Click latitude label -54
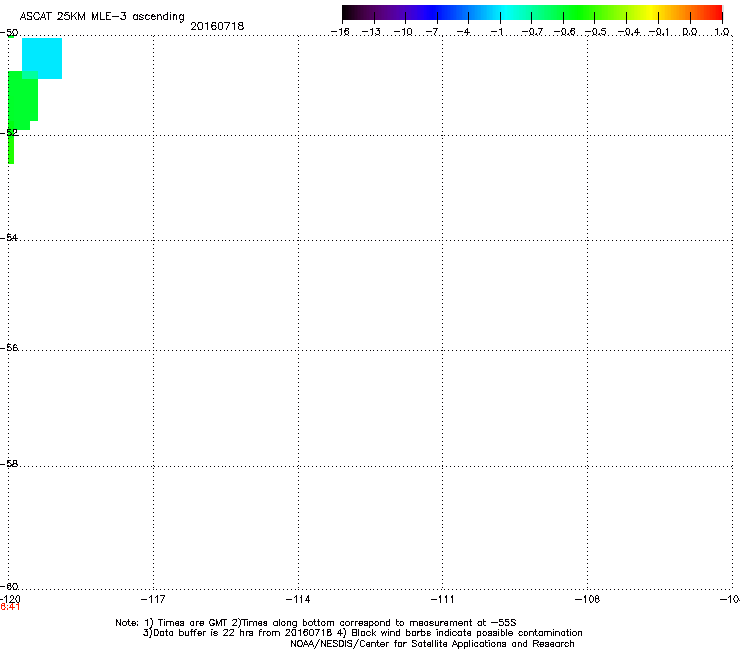 pyautogui.click(x=9, y=238)
